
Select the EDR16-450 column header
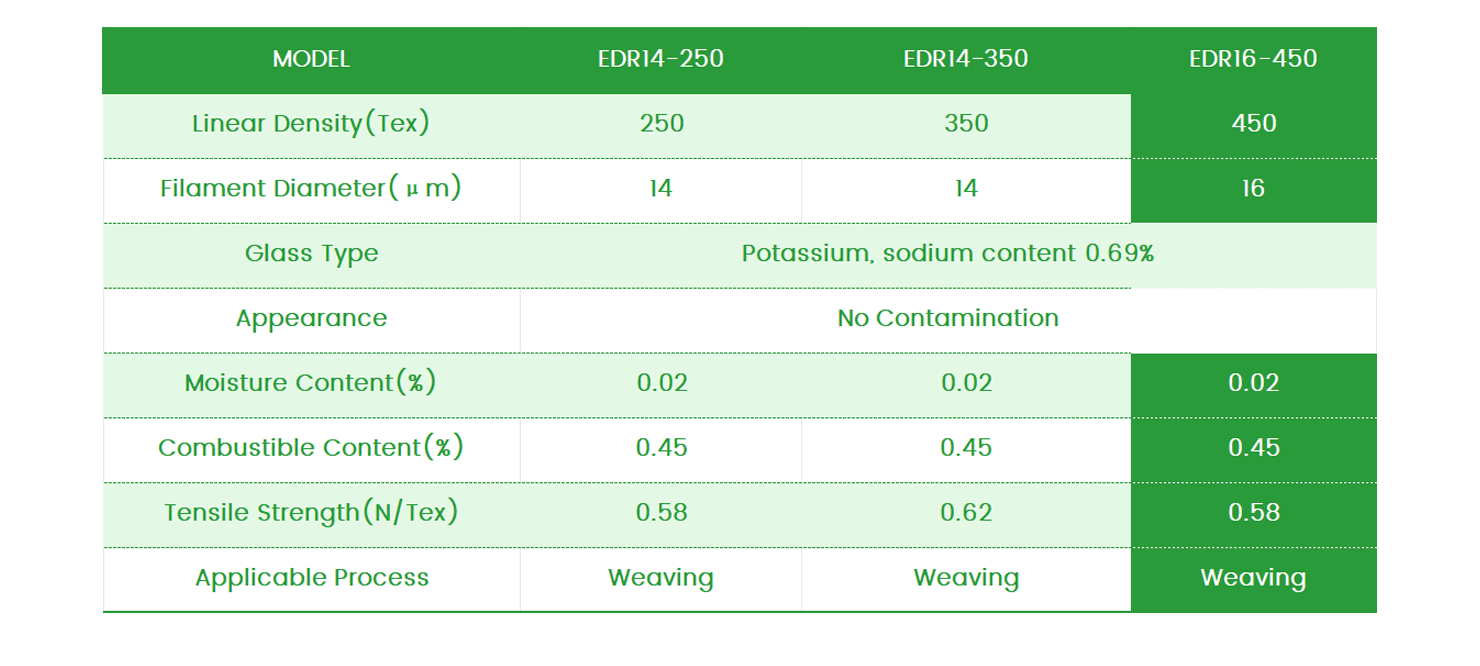point(1253,59)
